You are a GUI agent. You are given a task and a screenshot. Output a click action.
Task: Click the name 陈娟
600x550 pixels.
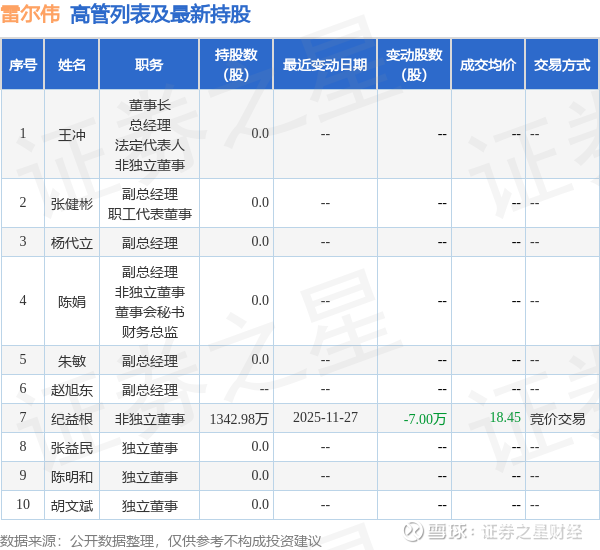(x=72, y=302)
